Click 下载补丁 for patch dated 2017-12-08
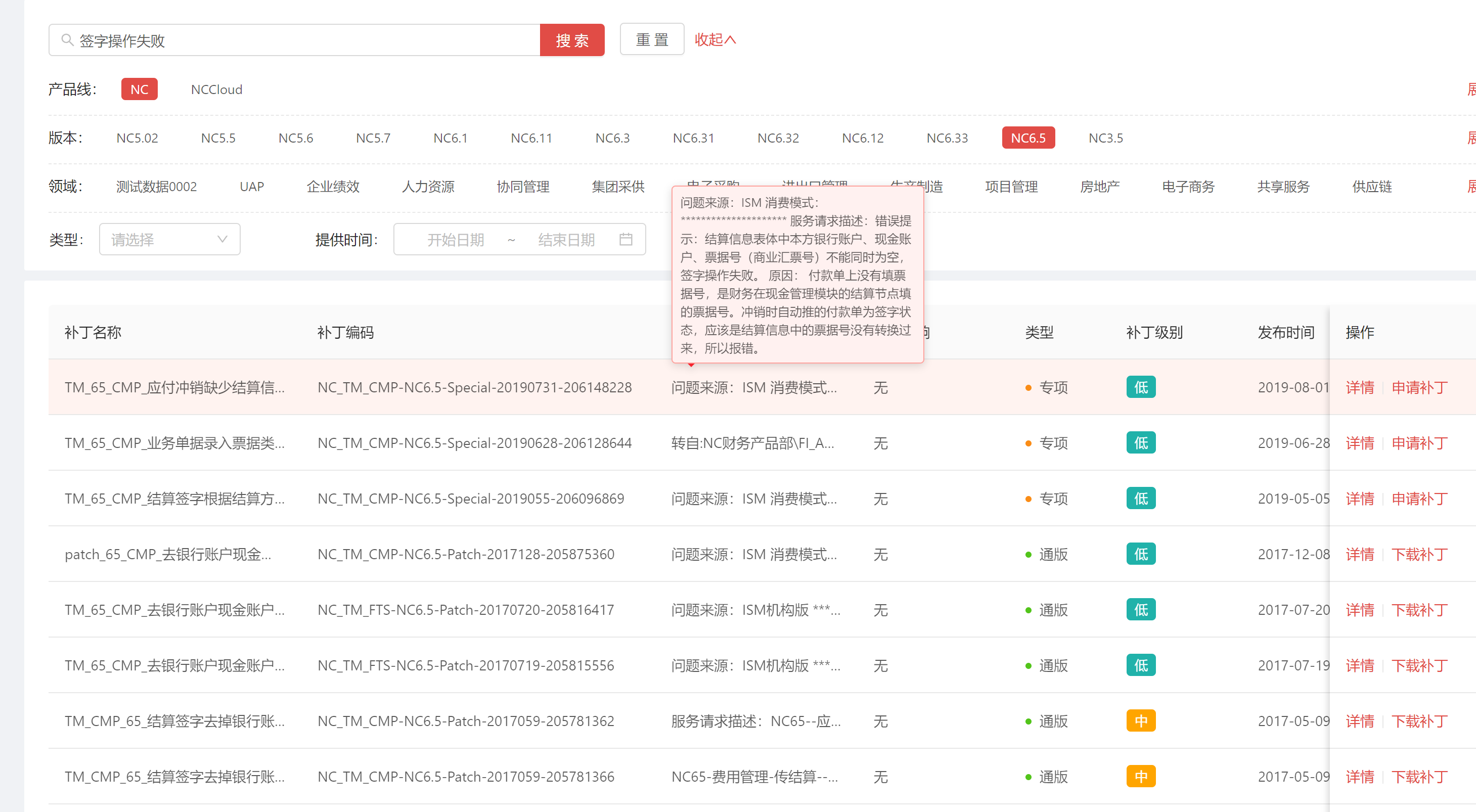Viewport: 1476px width, 812px height. click(1419, 554)
